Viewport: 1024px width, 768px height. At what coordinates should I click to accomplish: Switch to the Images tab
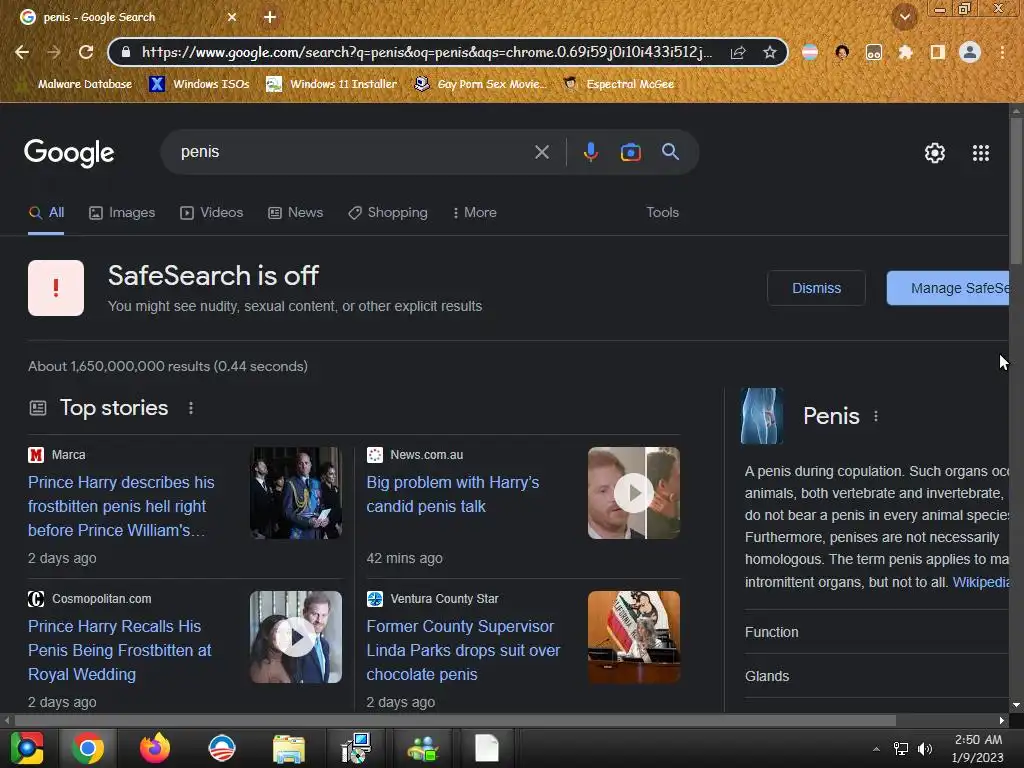(122, 213)
